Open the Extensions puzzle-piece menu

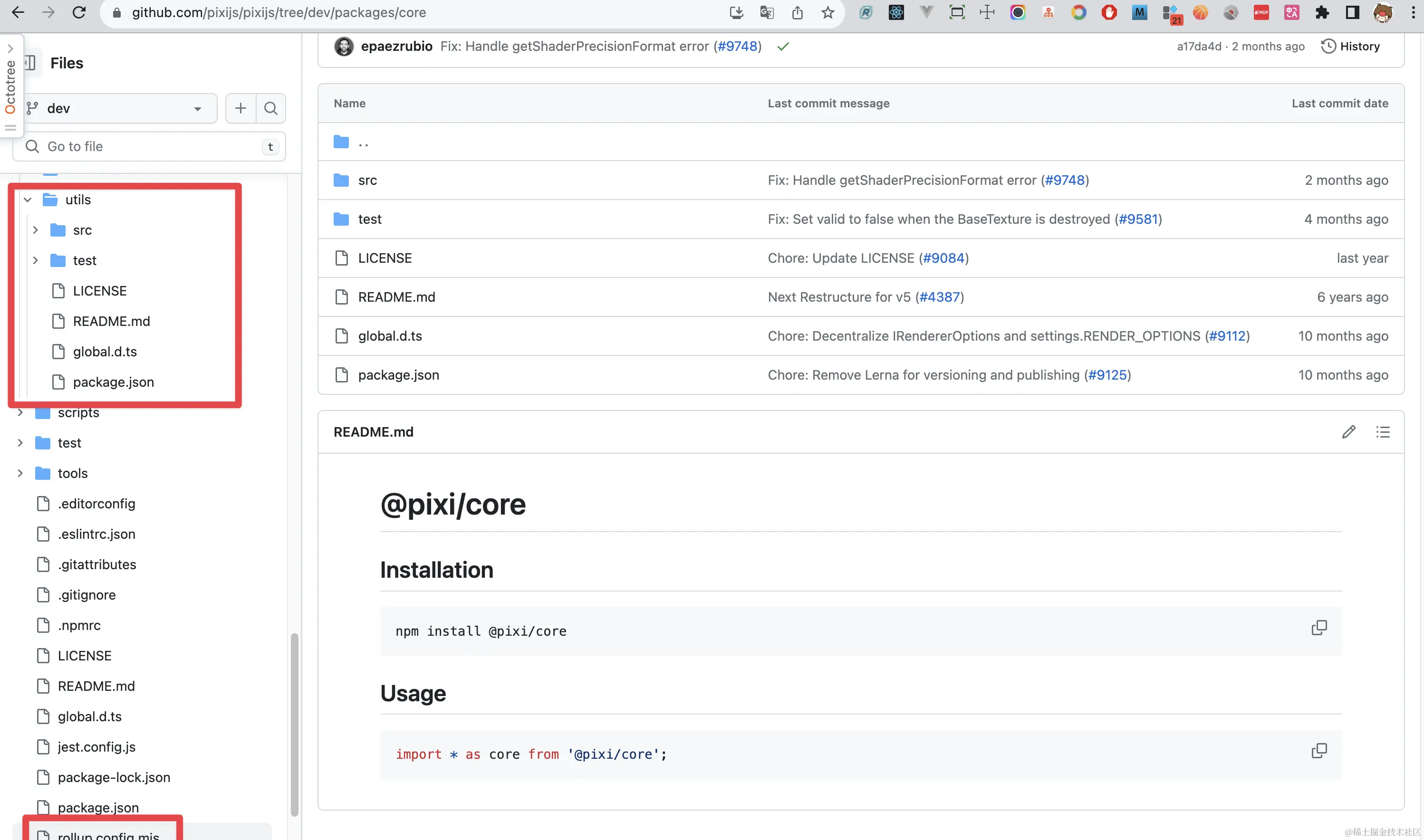pos(1322,12)
